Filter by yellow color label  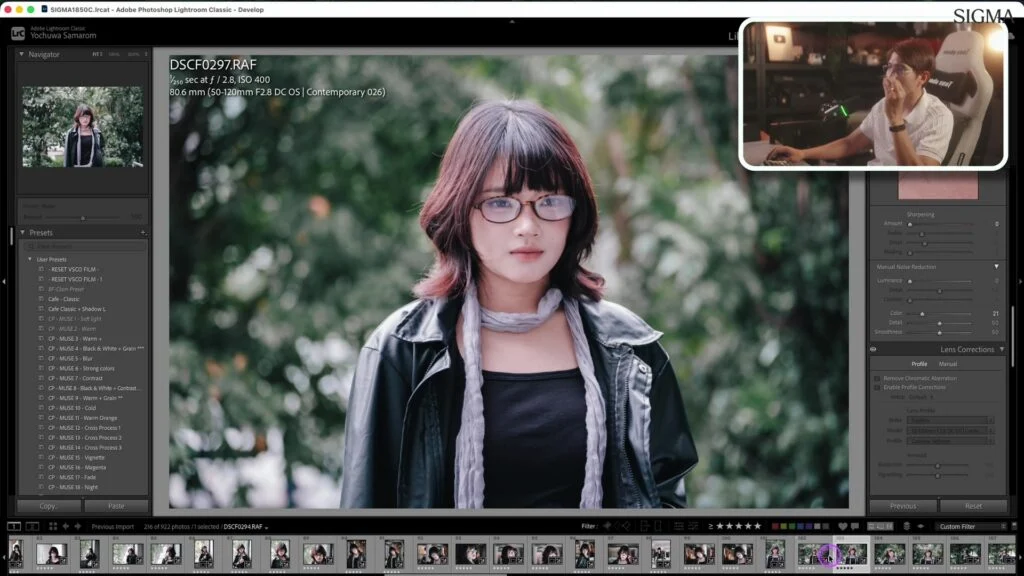pos(784,526)
